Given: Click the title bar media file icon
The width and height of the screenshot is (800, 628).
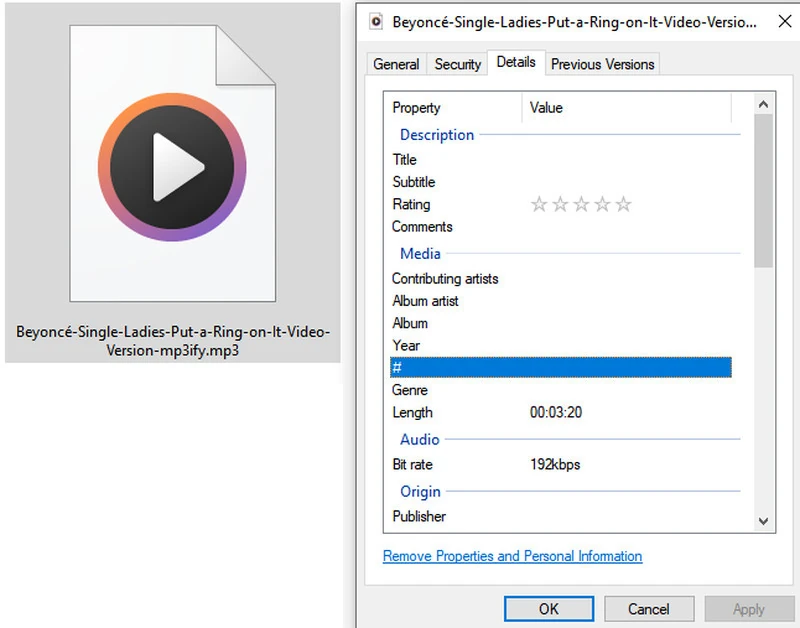Looking at the screenshot, I should [376, 21].
